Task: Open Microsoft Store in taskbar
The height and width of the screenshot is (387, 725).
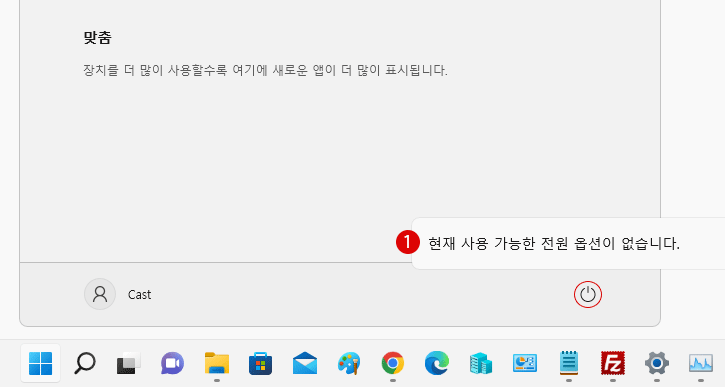Action: click(x=260, y=363)
